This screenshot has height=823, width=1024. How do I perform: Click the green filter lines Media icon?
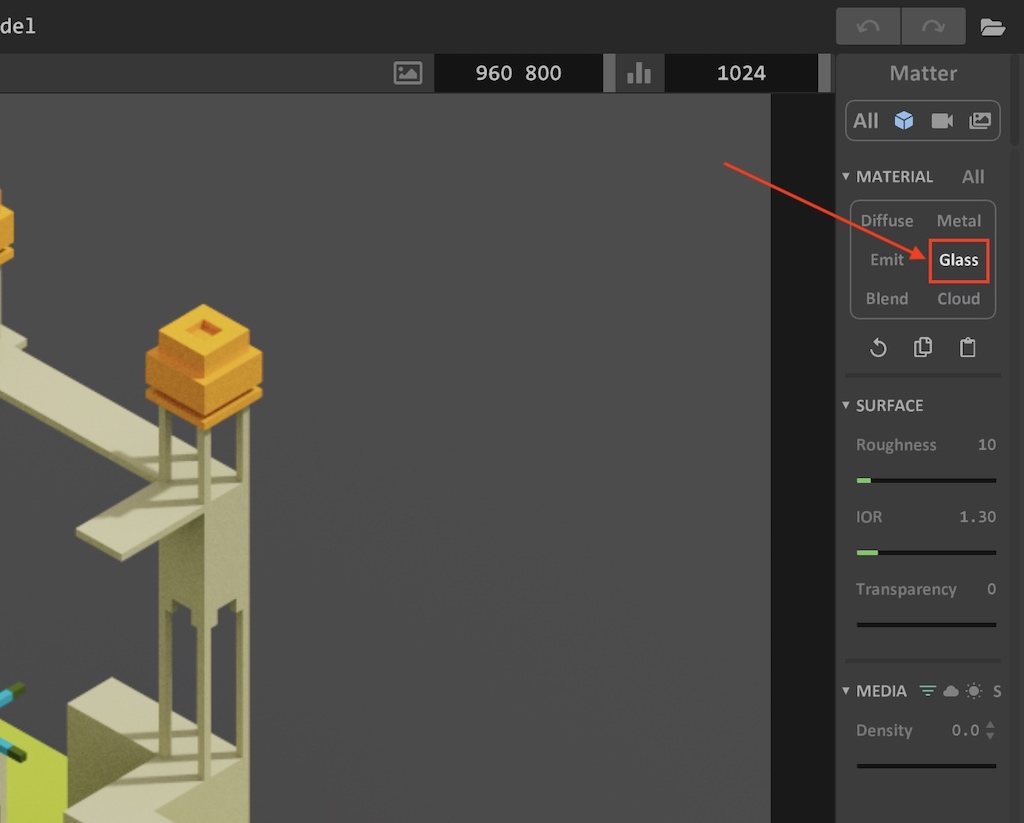(927, 691)
